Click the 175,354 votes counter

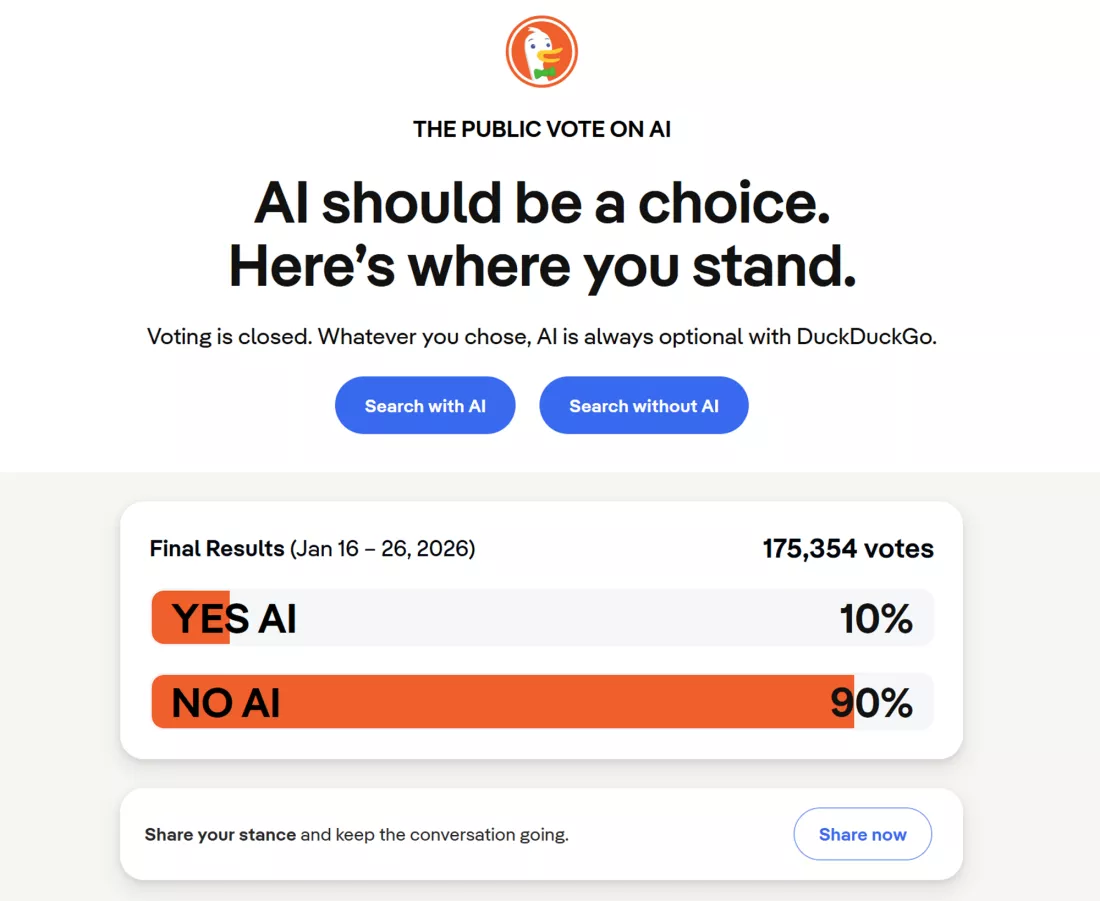pos(847,548)
